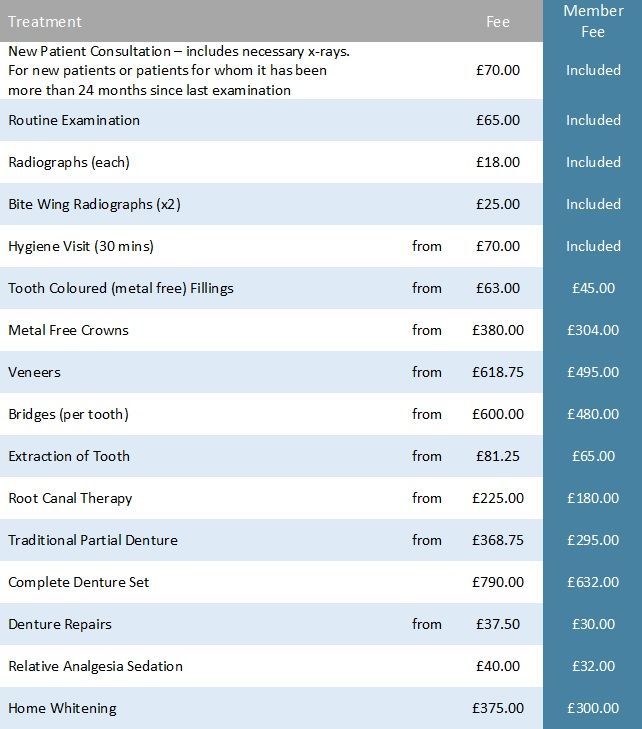Screen dimensions: 642x729
Task: Click the Fee column header
Action: (497, 22)
